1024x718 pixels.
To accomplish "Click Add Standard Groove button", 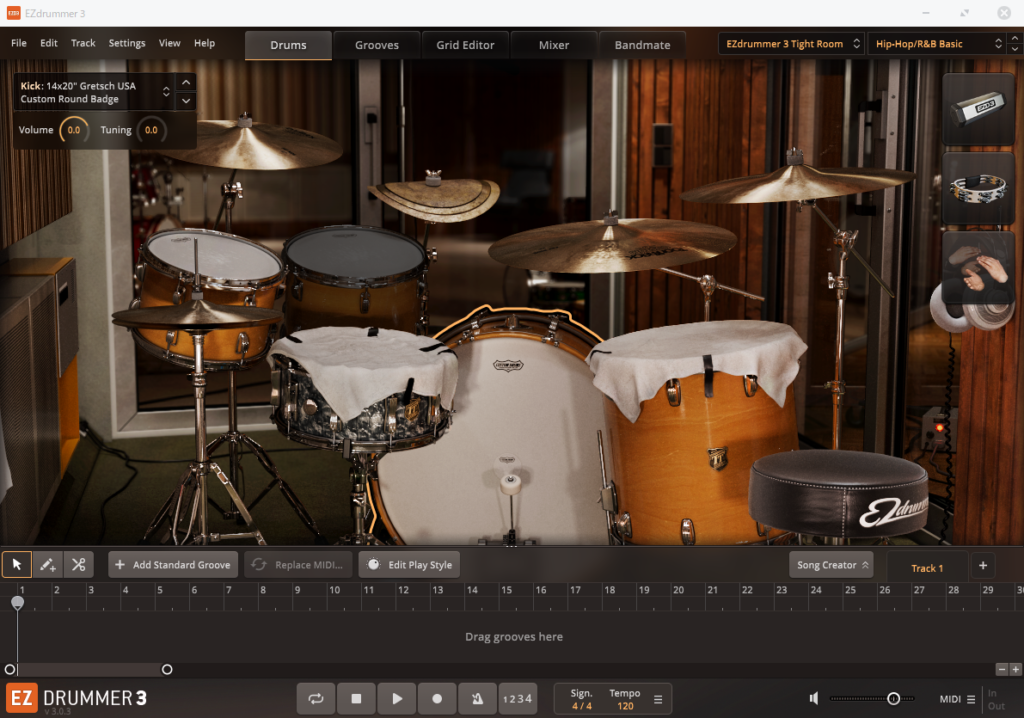I will point(173,565).
